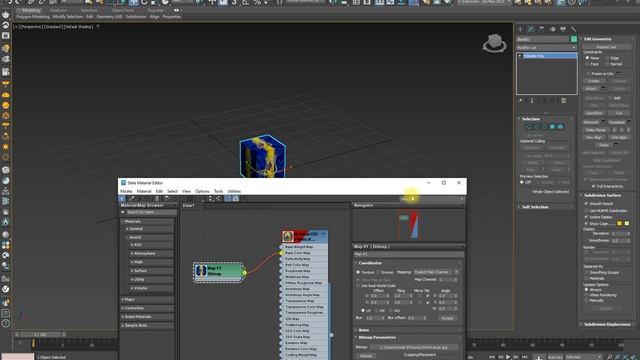Click Configure Modifier Sets icon
The height and width of the screenshot is (360, 640).
(564, 101)
